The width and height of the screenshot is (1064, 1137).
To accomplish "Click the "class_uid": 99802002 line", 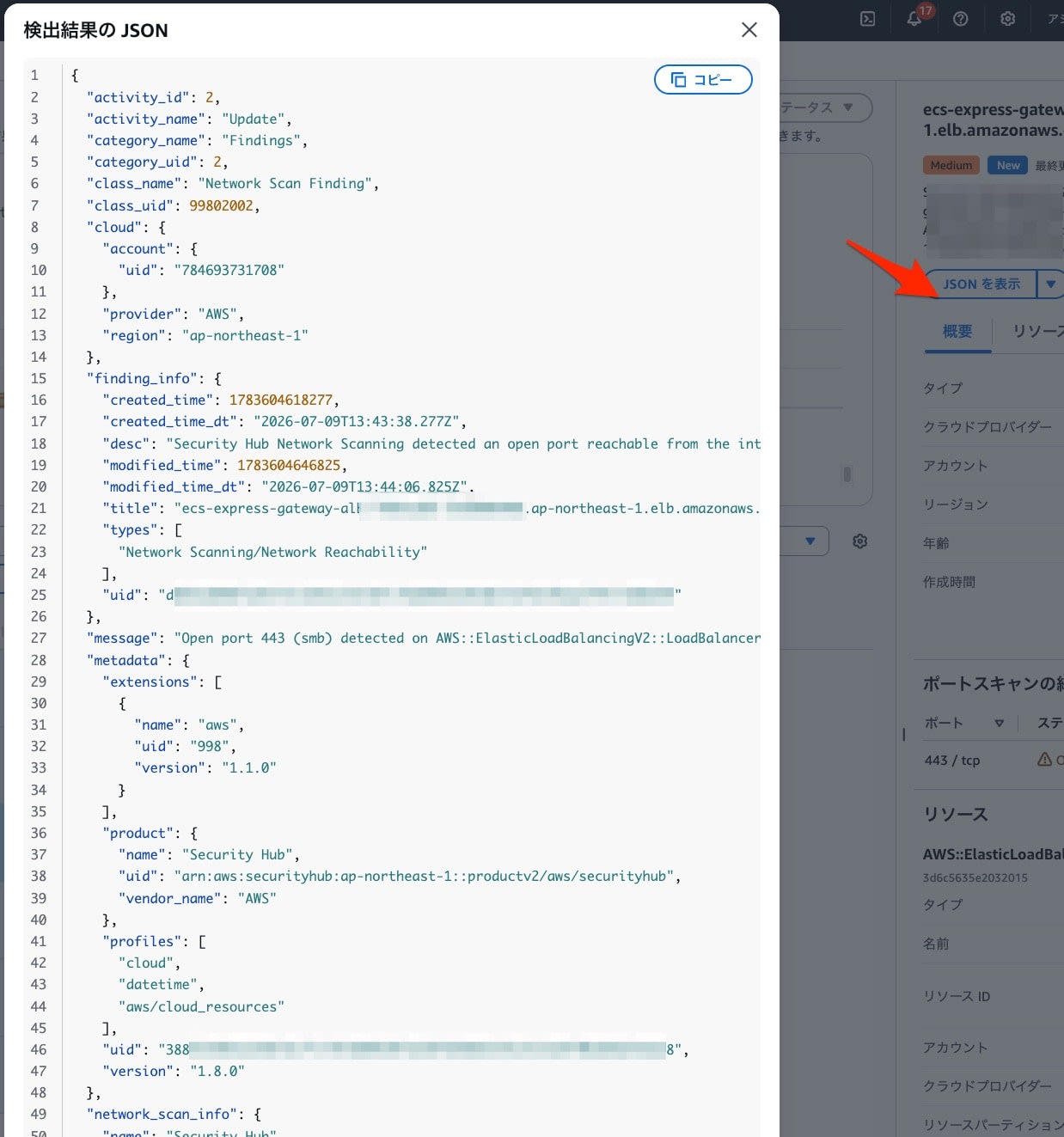I will (173, 205).
